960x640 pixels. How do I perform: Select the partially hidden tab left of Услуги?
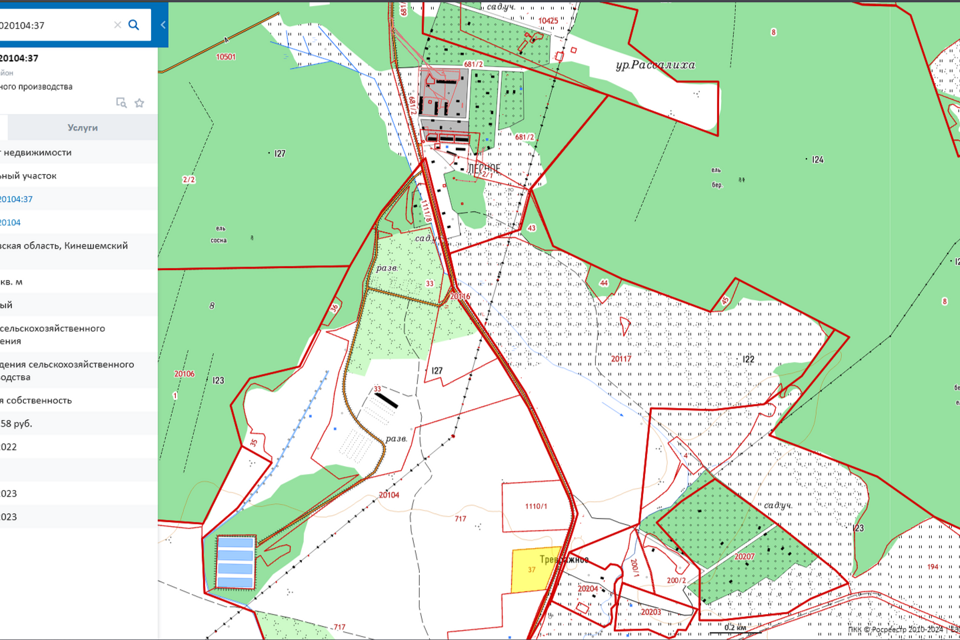(3, 128)
